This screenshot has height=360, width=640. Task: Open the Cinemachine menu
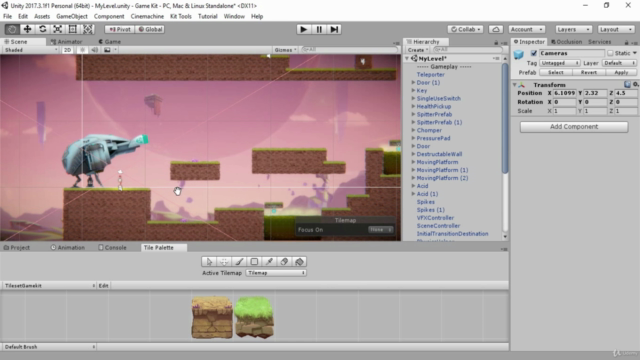point(147,16)
